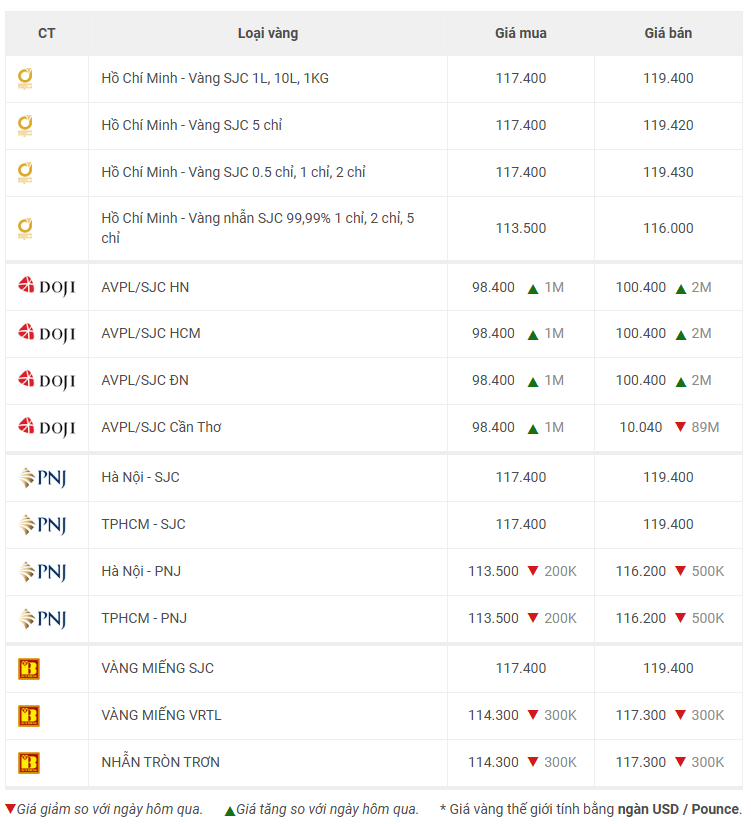Click red down arrow beside 10.040 Cần Thơ price
The image size is (751, 824).
click(x=681, y=427)
